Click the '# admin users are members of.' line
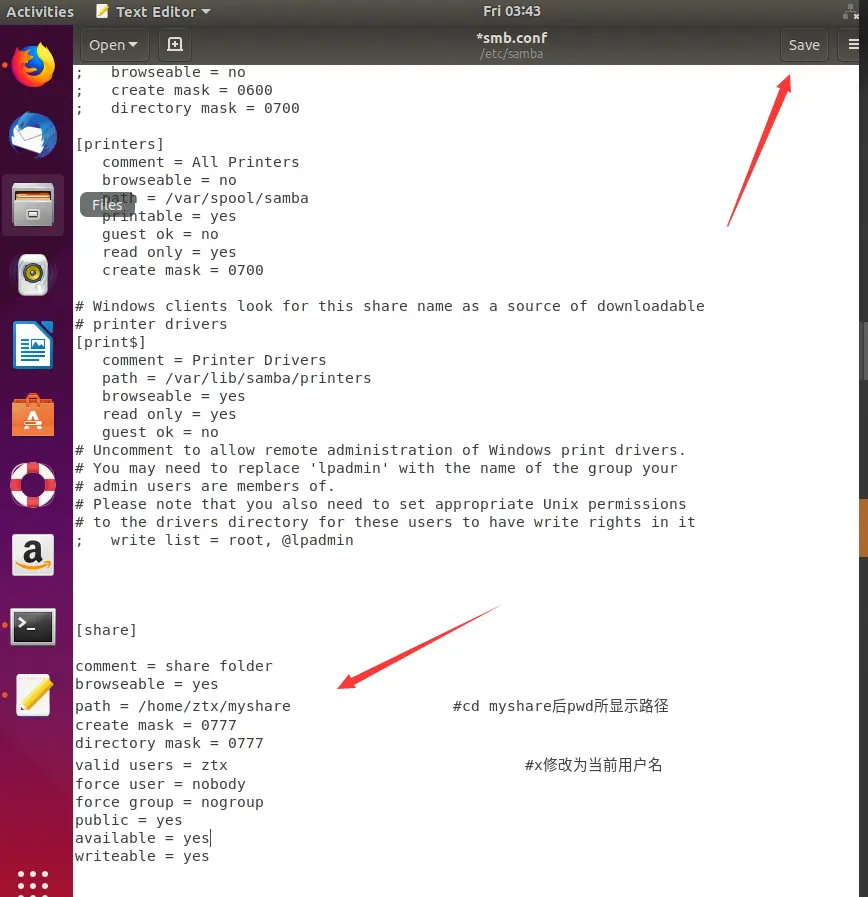 click(x=205, y=486)
